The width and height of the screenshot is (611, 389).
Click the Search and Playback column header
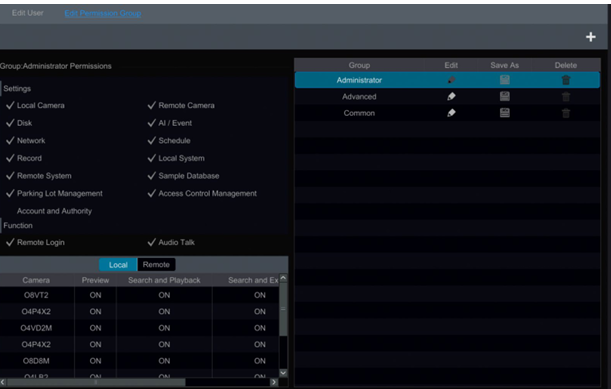[164, 280]
